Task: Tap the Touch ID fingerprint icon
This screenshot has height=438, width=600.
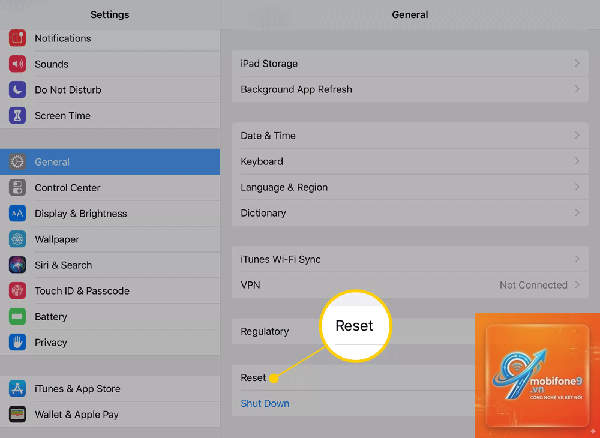Action: coord(17,291)
